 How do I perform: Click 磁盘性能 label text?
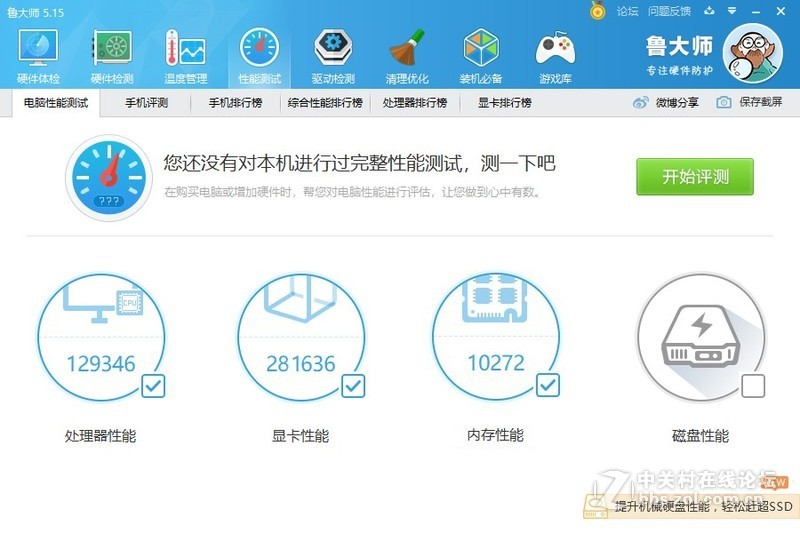point(701,436)
